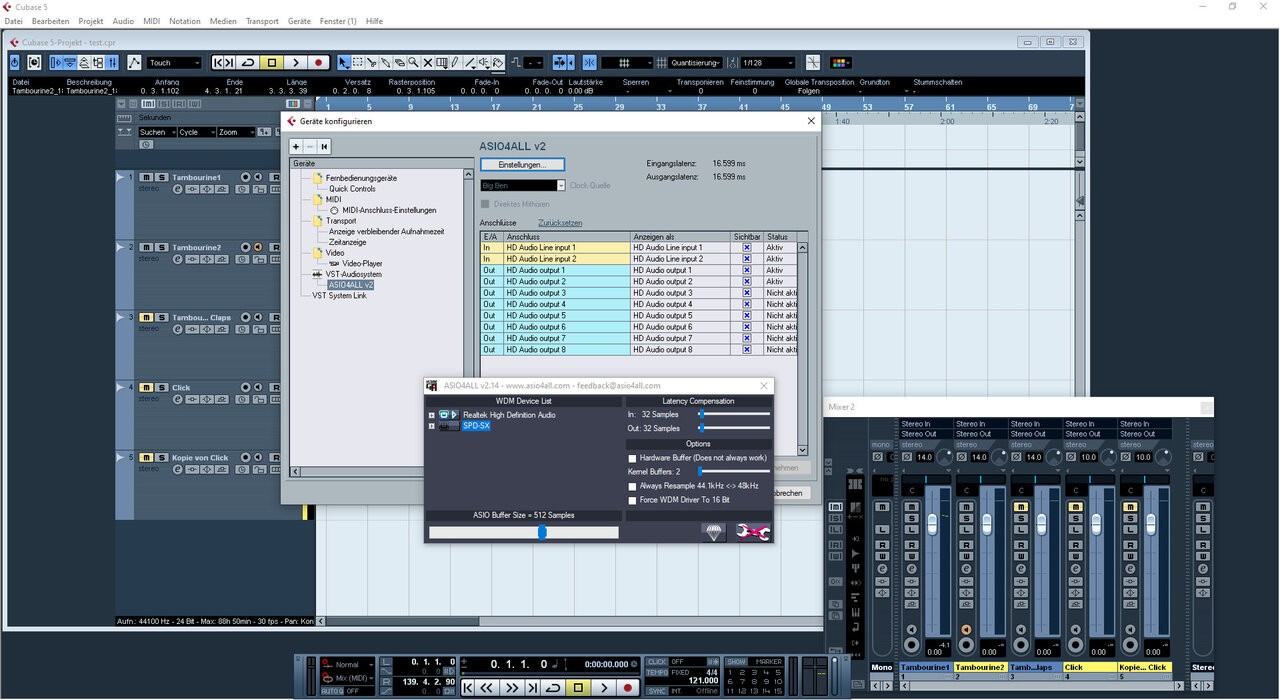Click the Stop button in top toolbar
Screen dimensions: 1280x700
pyautogui.click(x=271, y=62)
